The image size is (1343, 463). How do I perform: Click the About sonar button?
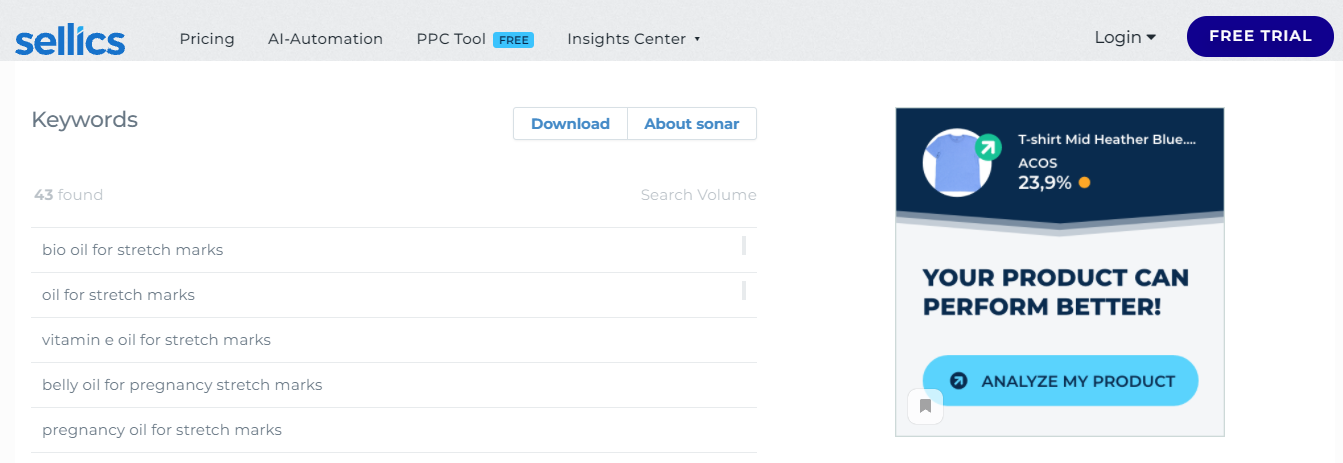coord(691,124)
